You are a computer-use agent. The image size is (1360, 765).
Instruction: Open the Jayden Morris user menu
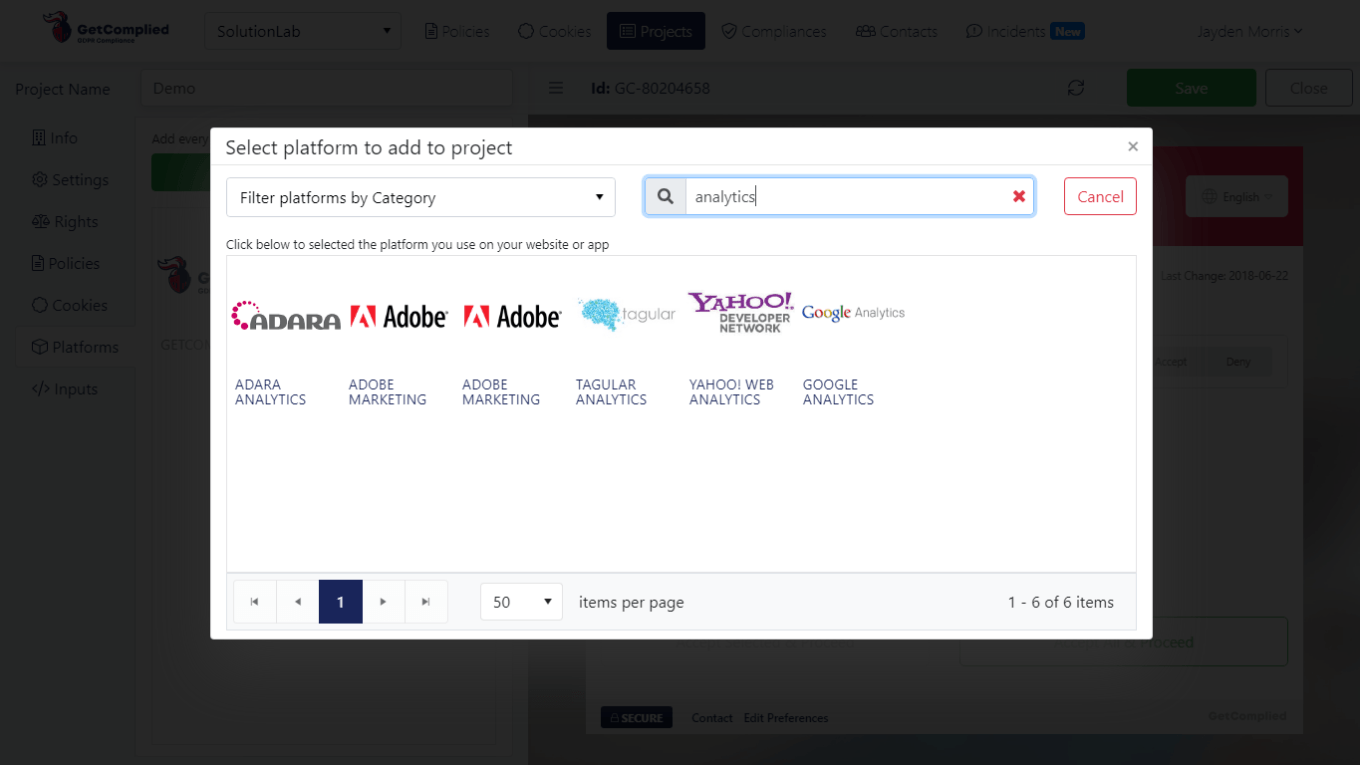tap(1249, 31)
